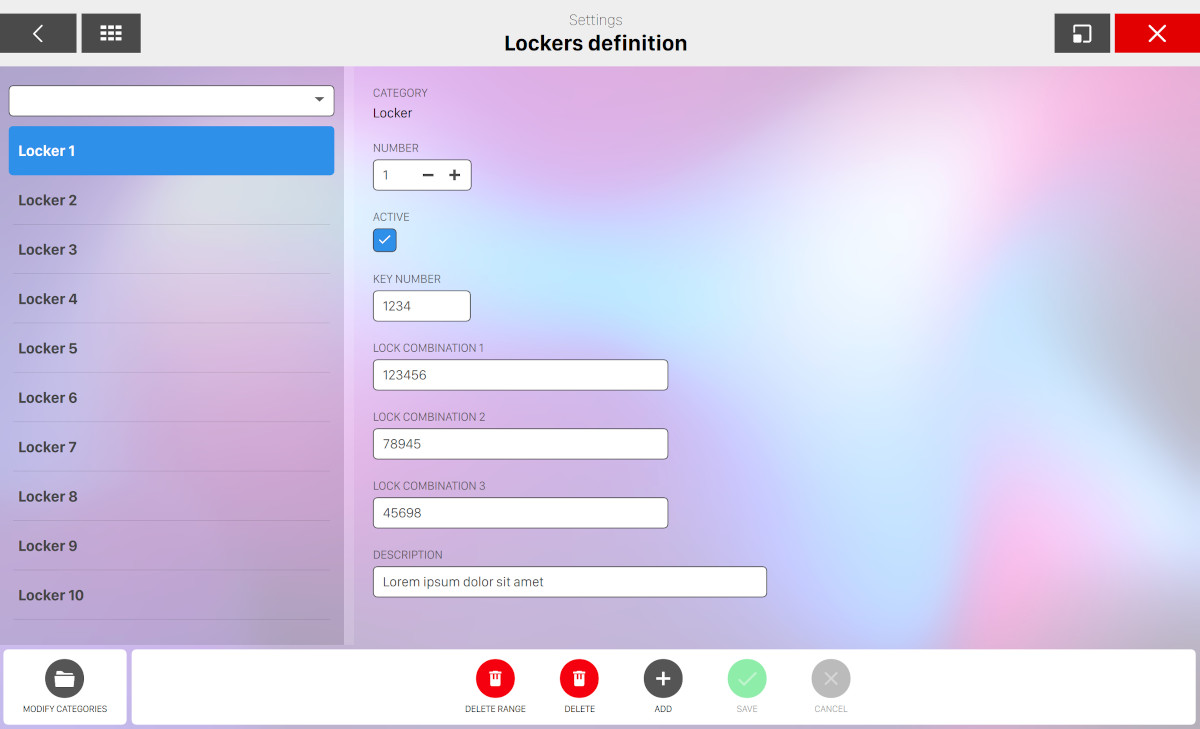
Task: Select Locker 2 in the list
Action: [x=171, y=200]
